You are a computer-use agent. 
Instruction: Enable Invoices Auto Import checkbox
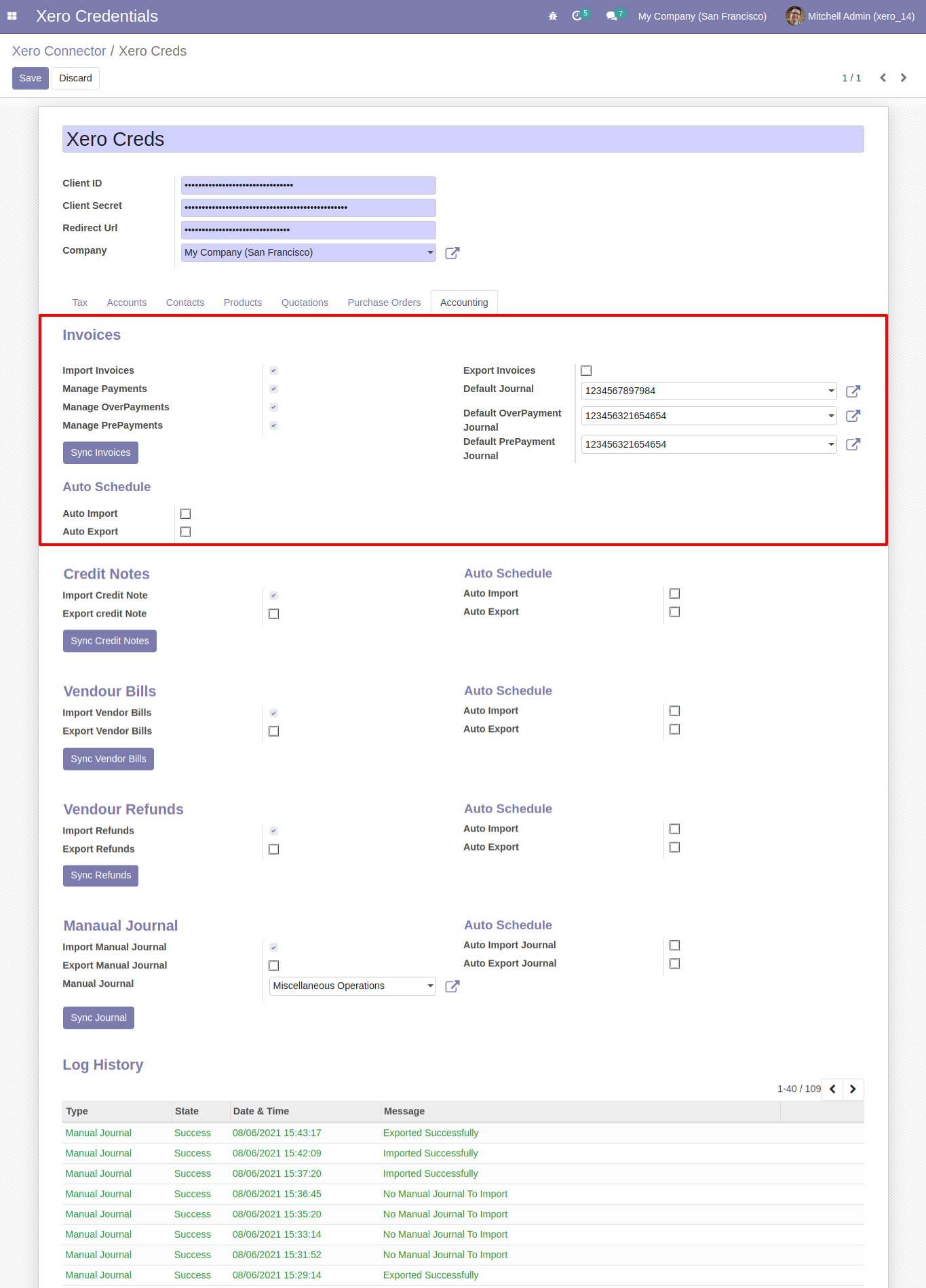click(x=185, y=514)
